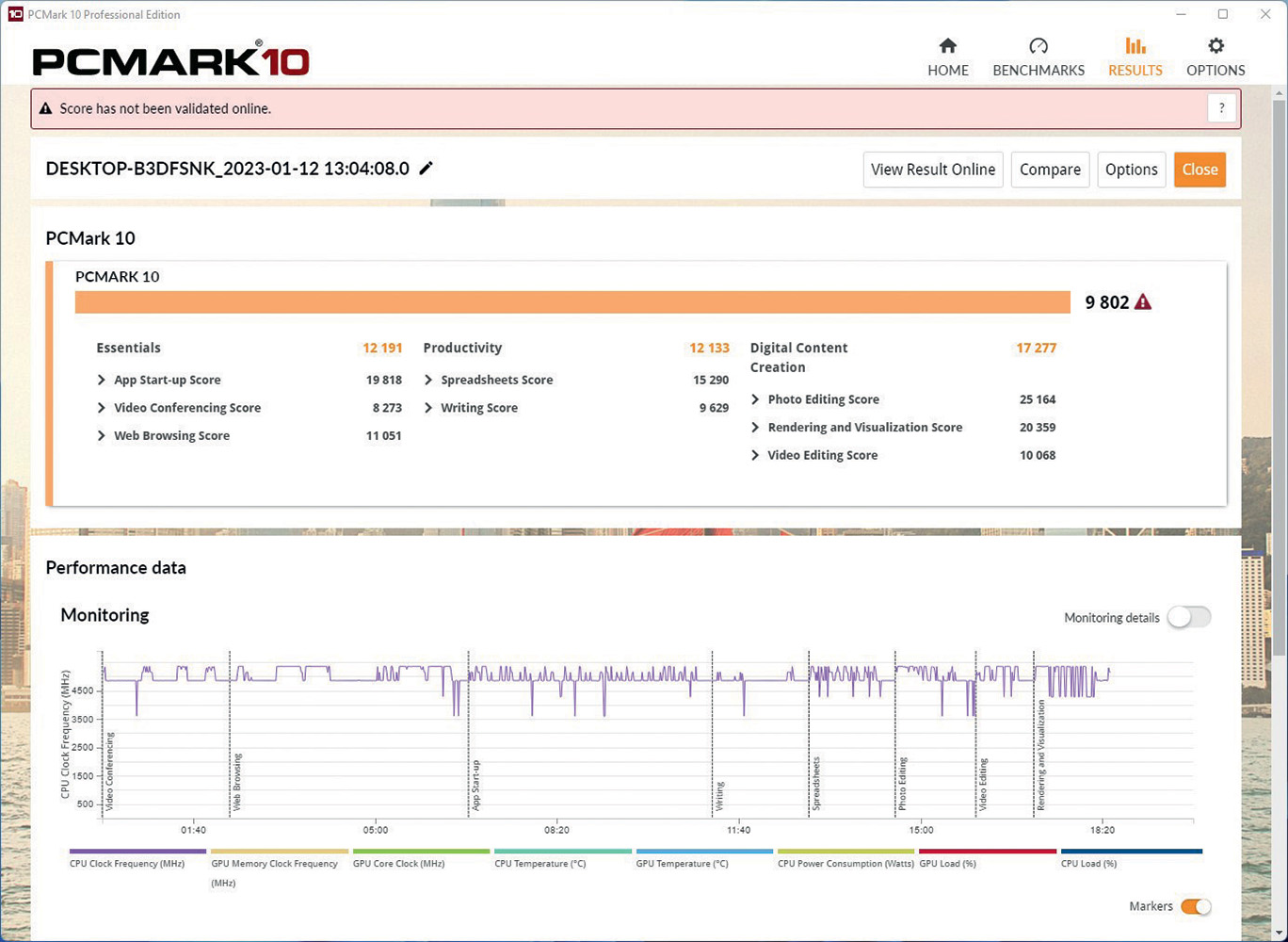The width and height of the screenshot is (1288, 942).
Task: Click the orange PCMARK 10 score bar
Action: point(572,302)
